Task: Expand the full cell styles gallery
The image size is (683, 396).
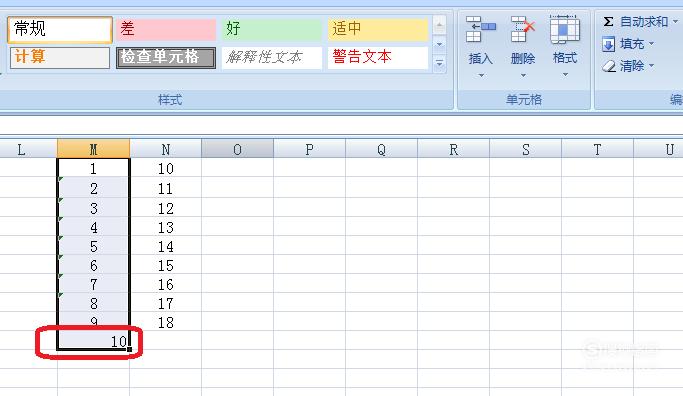Action: (440, 64)
